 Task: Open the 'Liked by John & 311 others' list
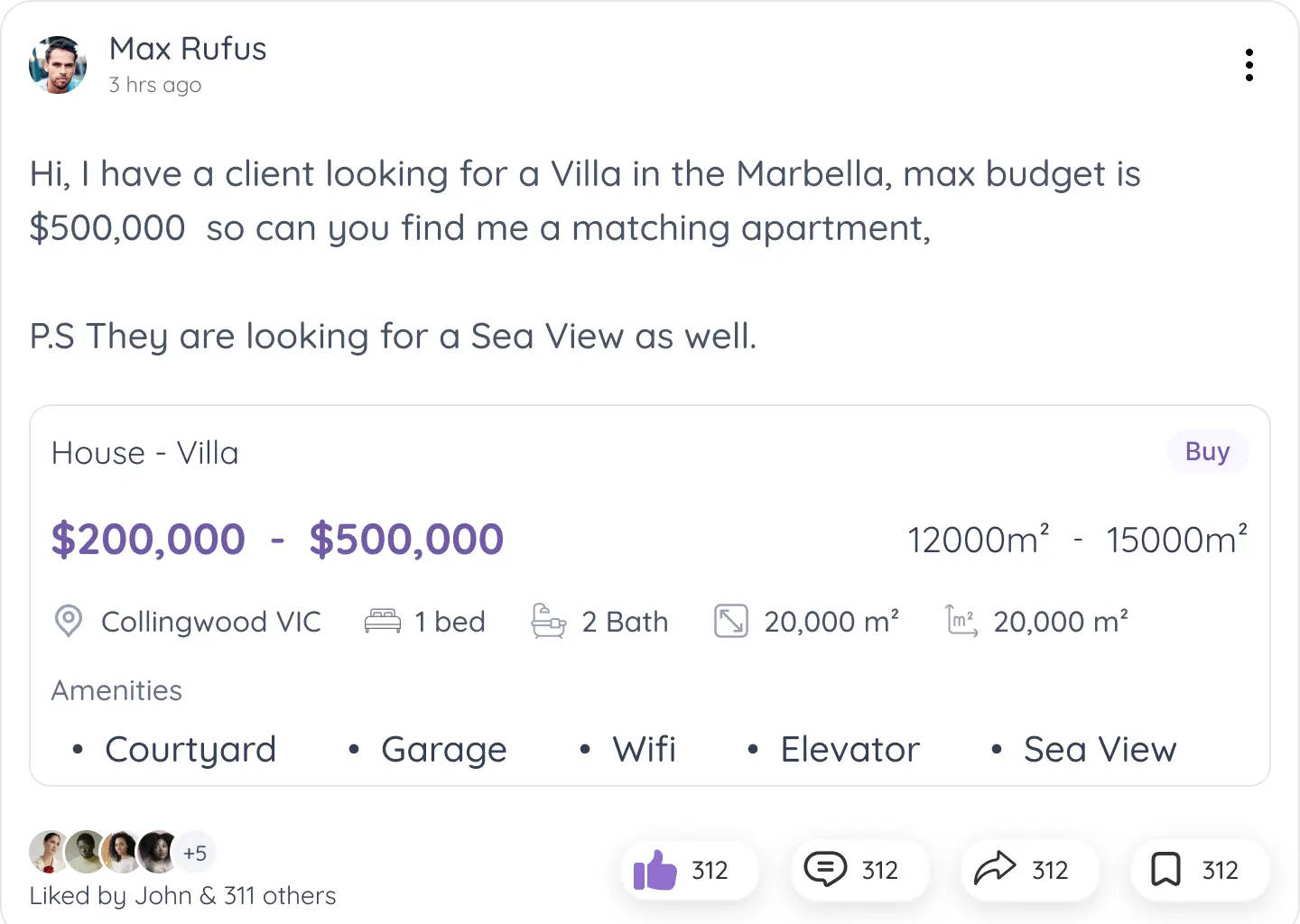pyautogui.click(x=182, y=896)
